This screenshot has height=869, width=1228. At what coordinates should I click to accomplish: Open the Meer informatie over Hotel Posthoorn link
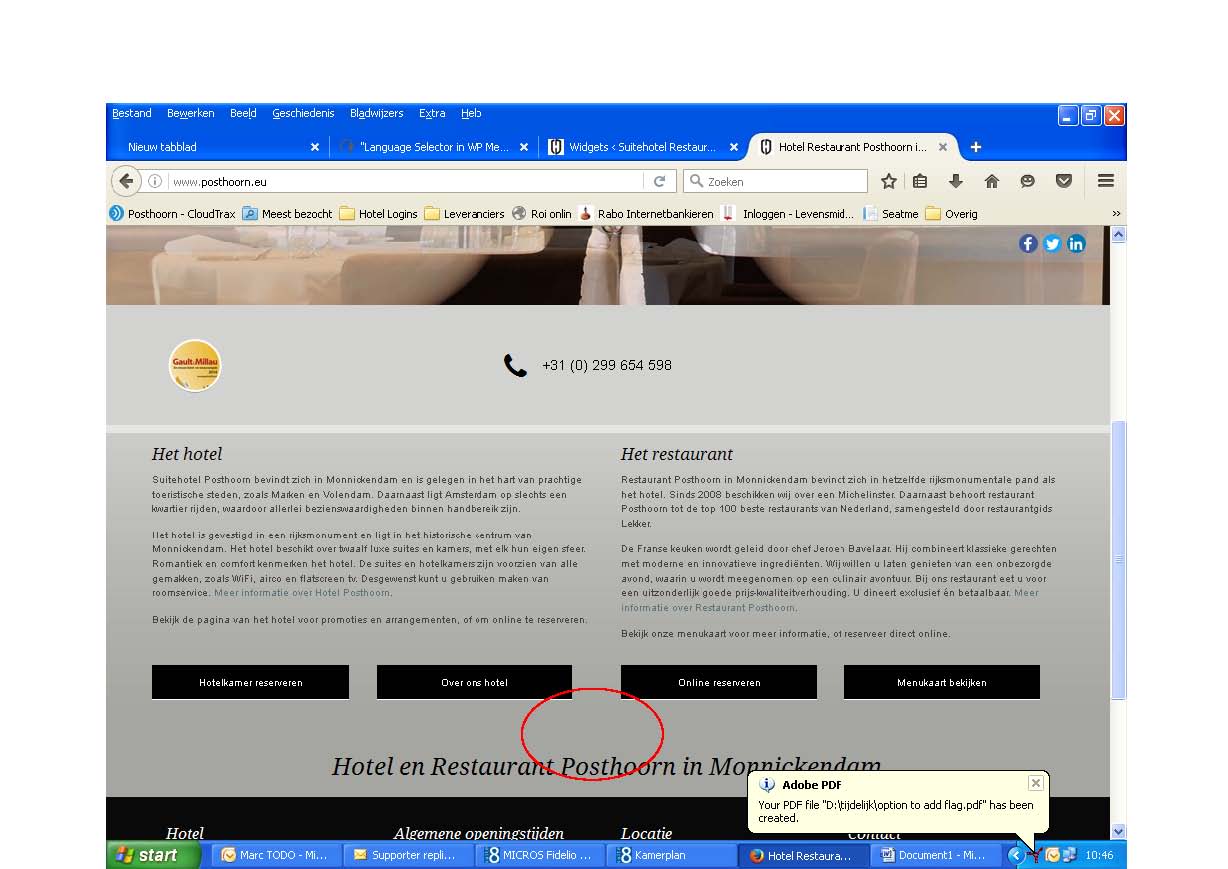pos(301,592)
